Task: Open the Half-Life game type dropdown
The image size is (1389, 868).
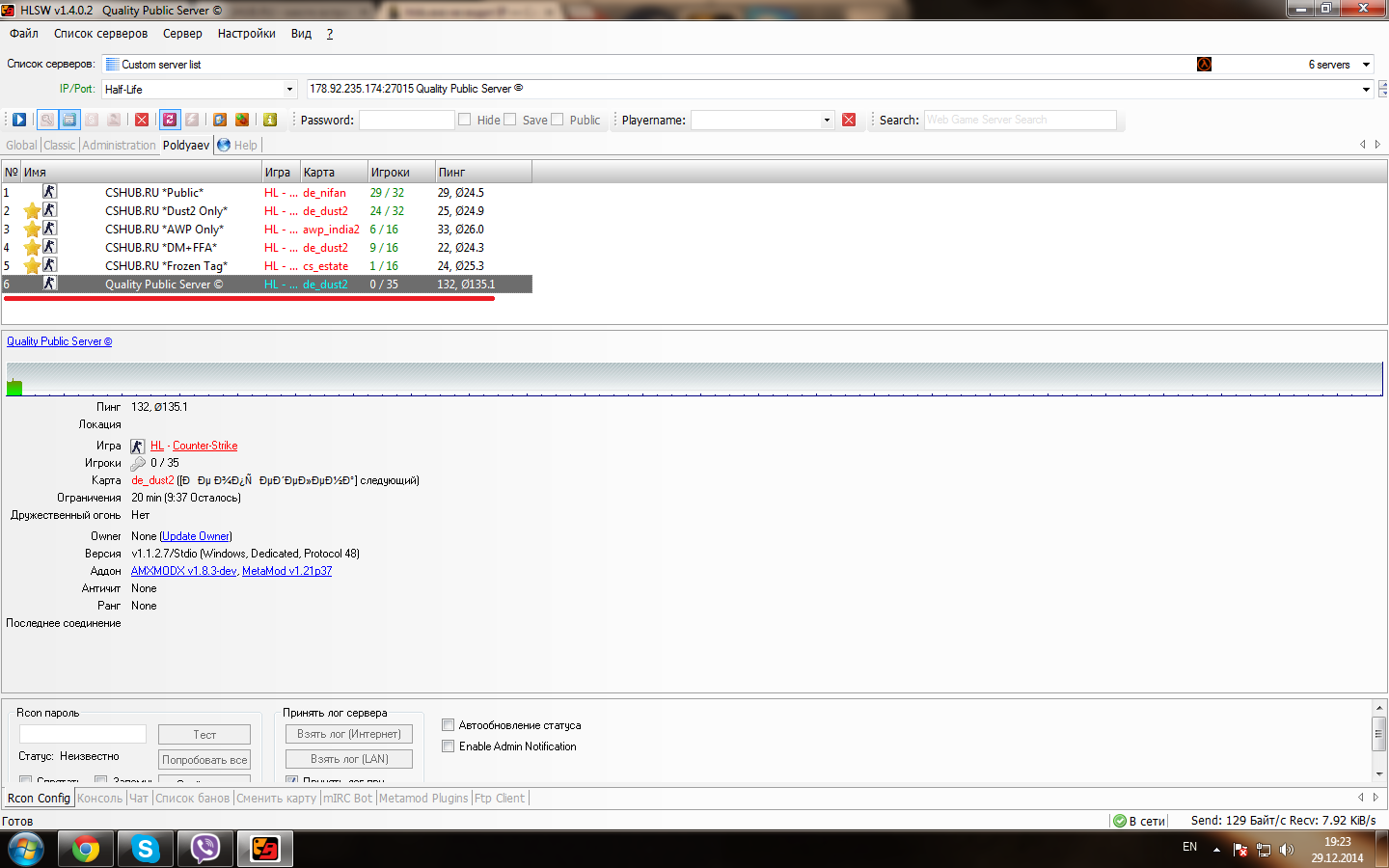Action: coord(289,90)
